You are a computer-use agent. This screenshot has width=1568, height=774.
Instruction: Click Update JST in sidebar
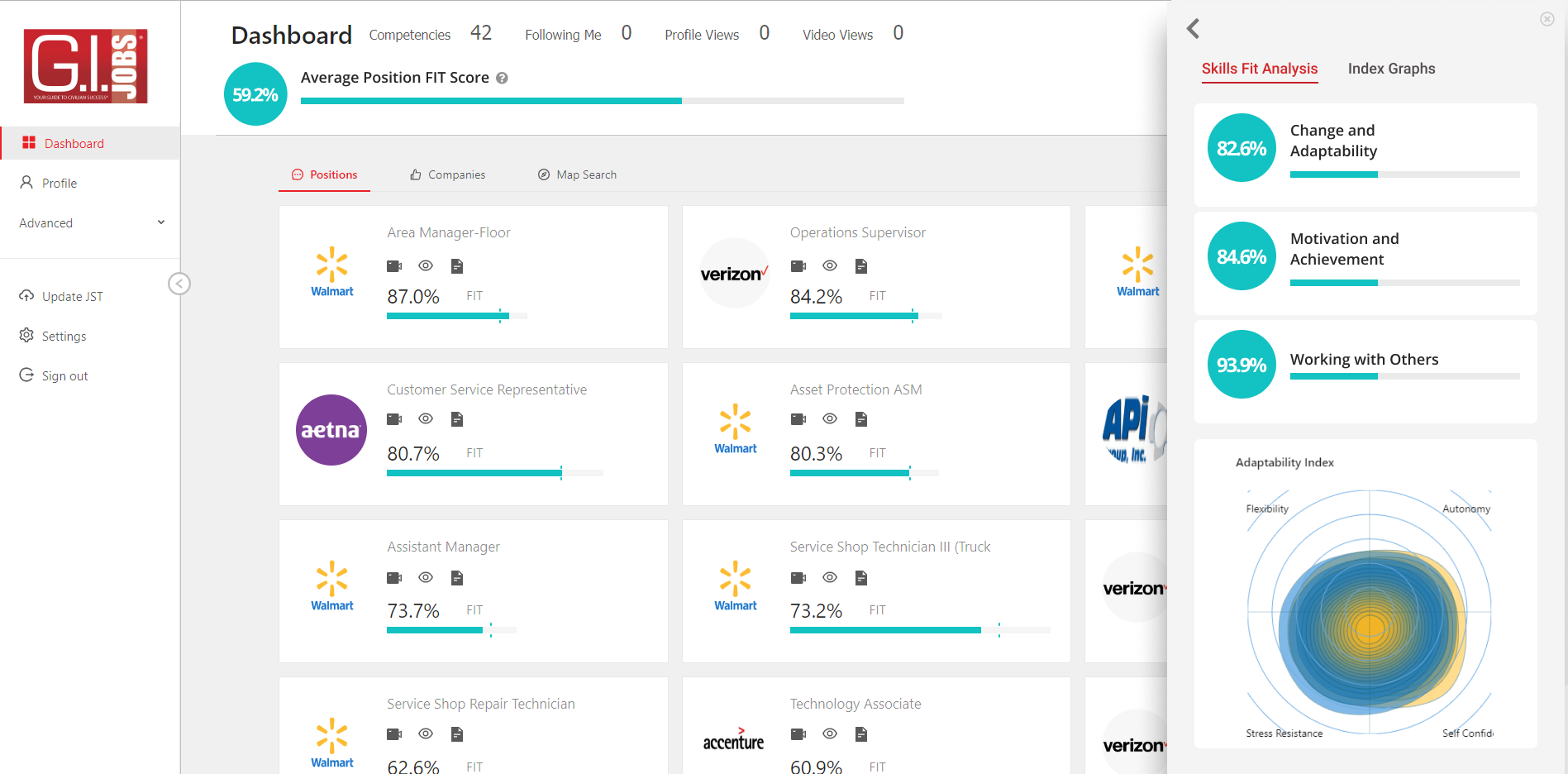[x=90, y=296]
